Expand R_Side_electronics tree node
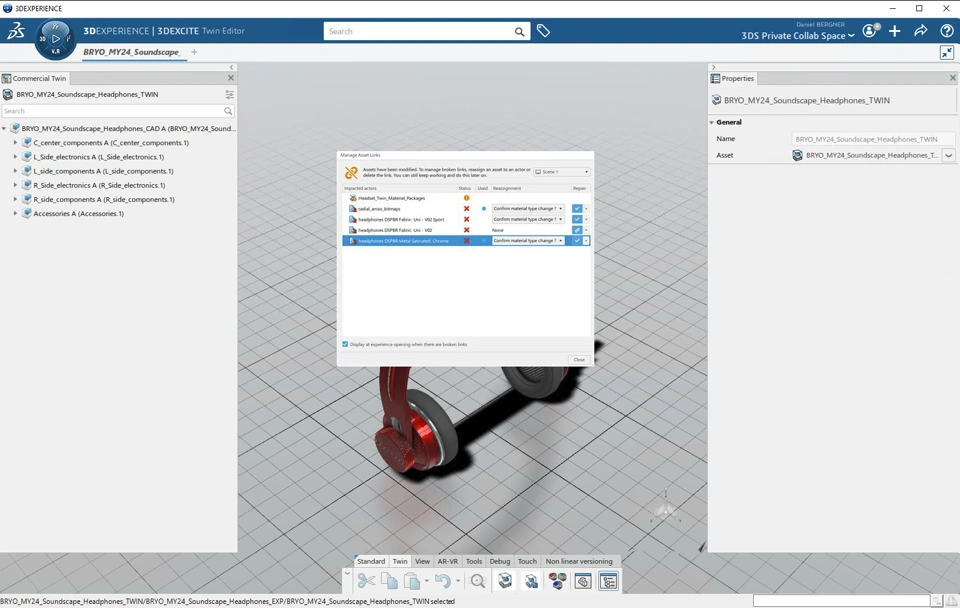The width and height of the screenshot is (960, 608). [x=15, y=185]
